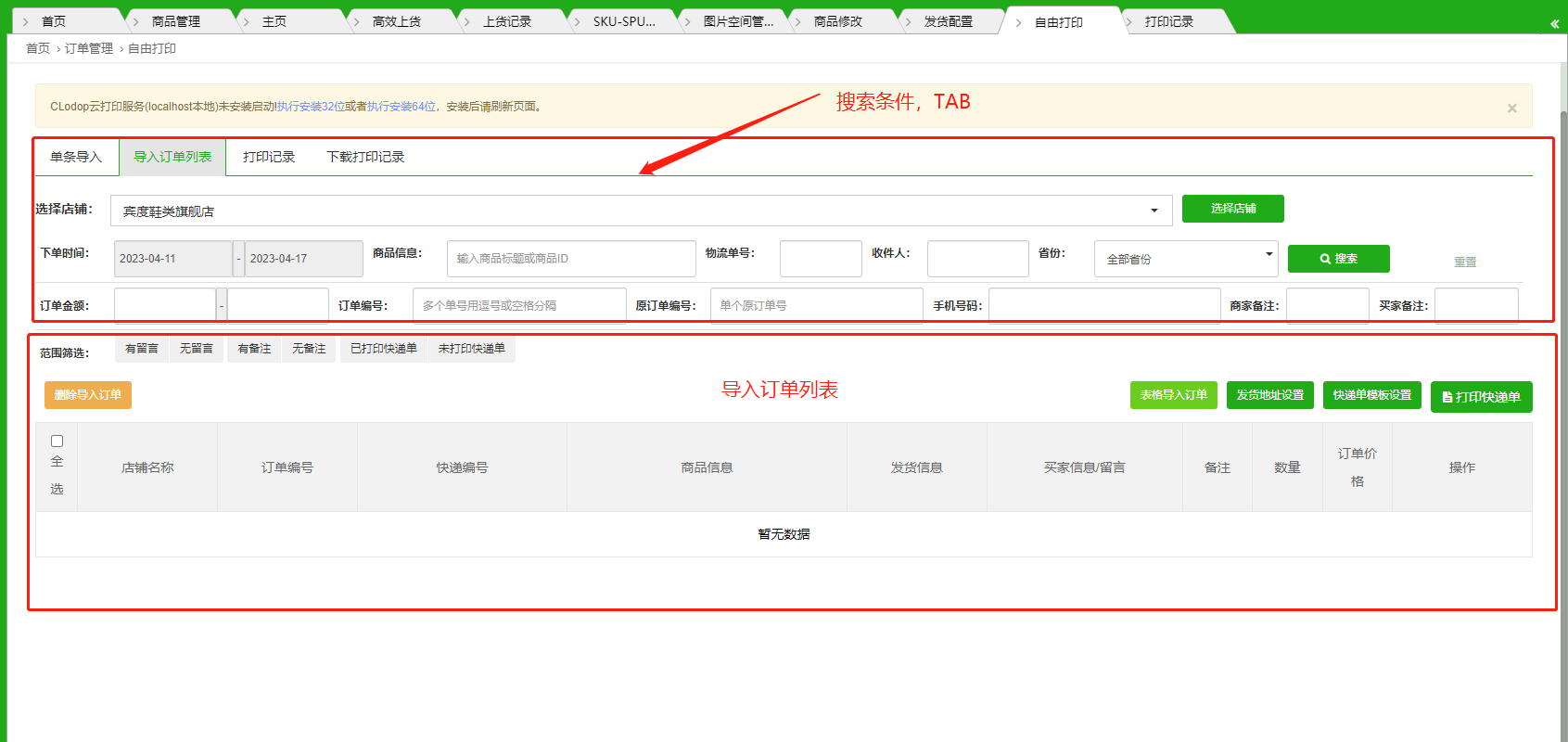Switch to the 单条导入 tab

(x=76, y=158)
